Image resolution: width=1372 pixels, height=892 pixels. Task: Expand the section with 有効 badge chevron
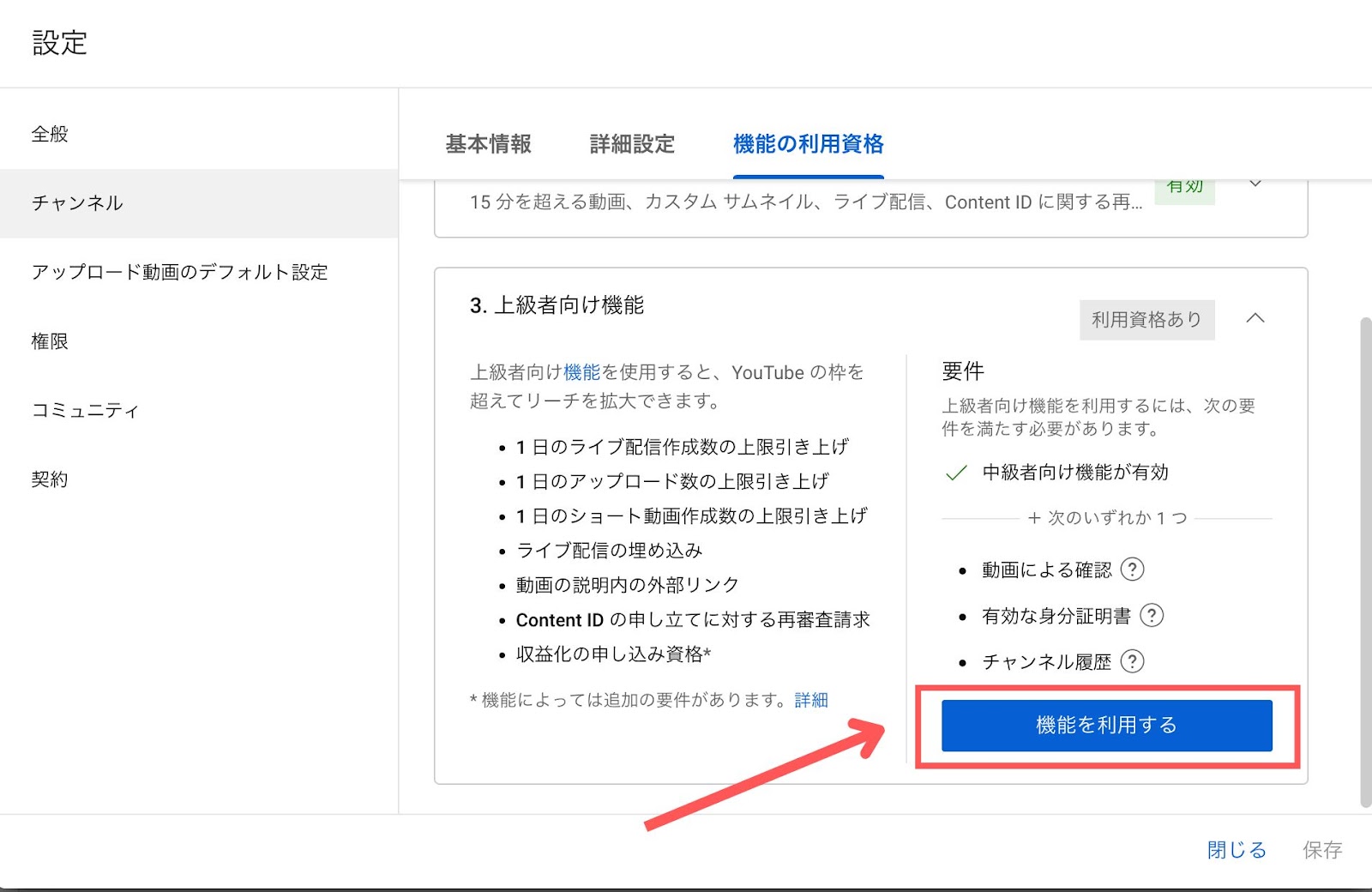click(x=1255, y=184)
